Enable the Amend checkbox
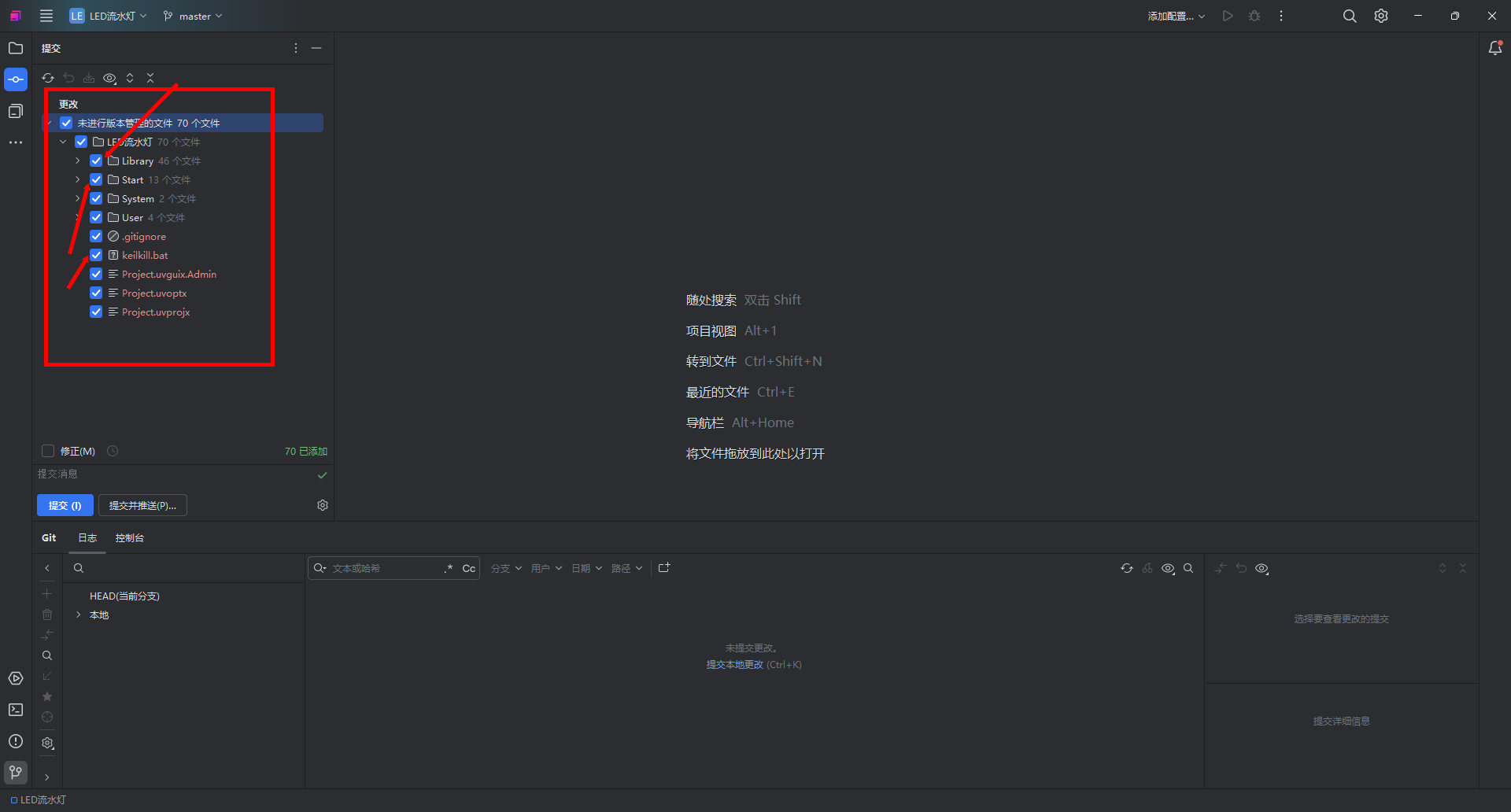This screenshot has width=1511, height=812. 48,451
